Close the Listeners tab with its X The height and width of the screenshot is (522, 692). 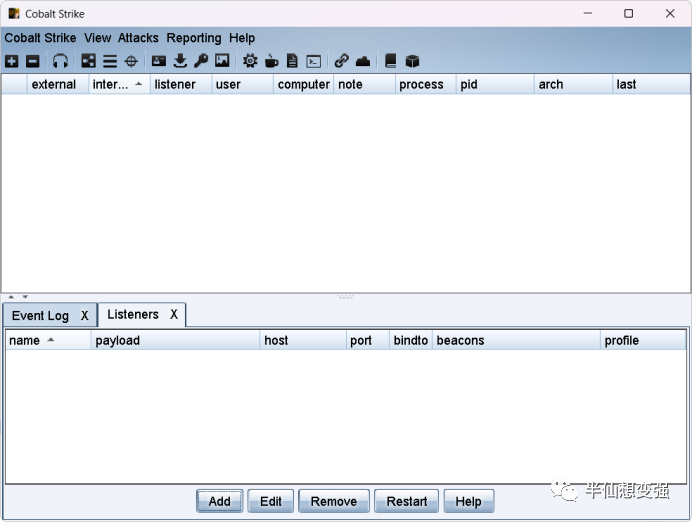[174, 314]
